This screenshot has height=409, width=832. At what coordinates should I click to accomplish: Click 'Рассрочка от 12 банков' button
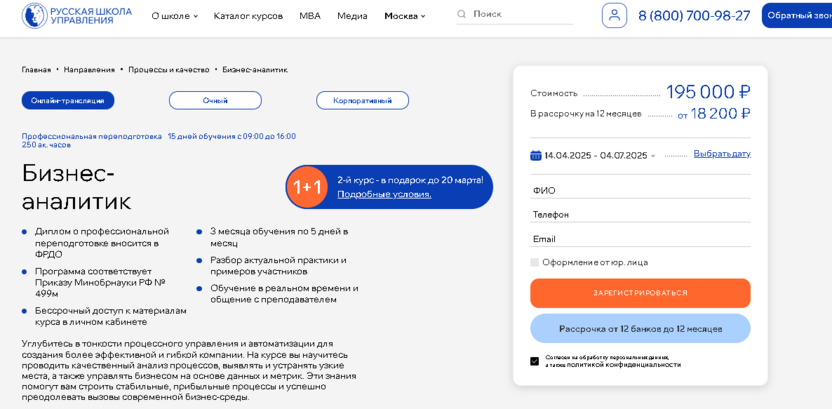pos(640,328)
